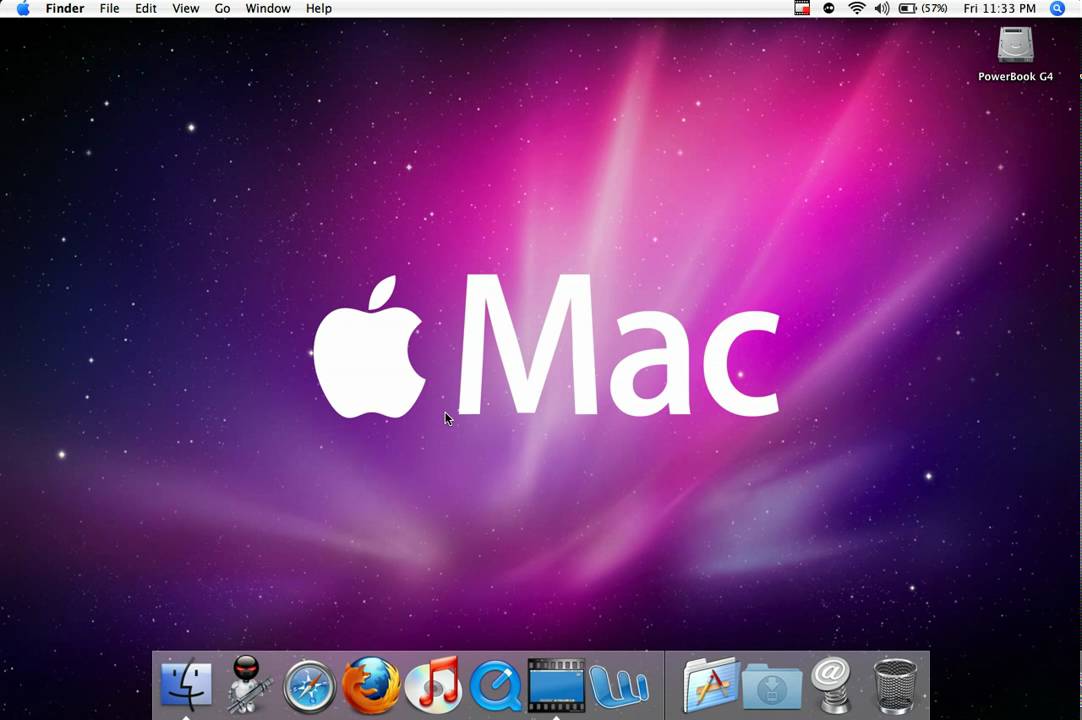Click the Fri 11:33 PM clock

pyautogui.click(x=1000, y=8)
